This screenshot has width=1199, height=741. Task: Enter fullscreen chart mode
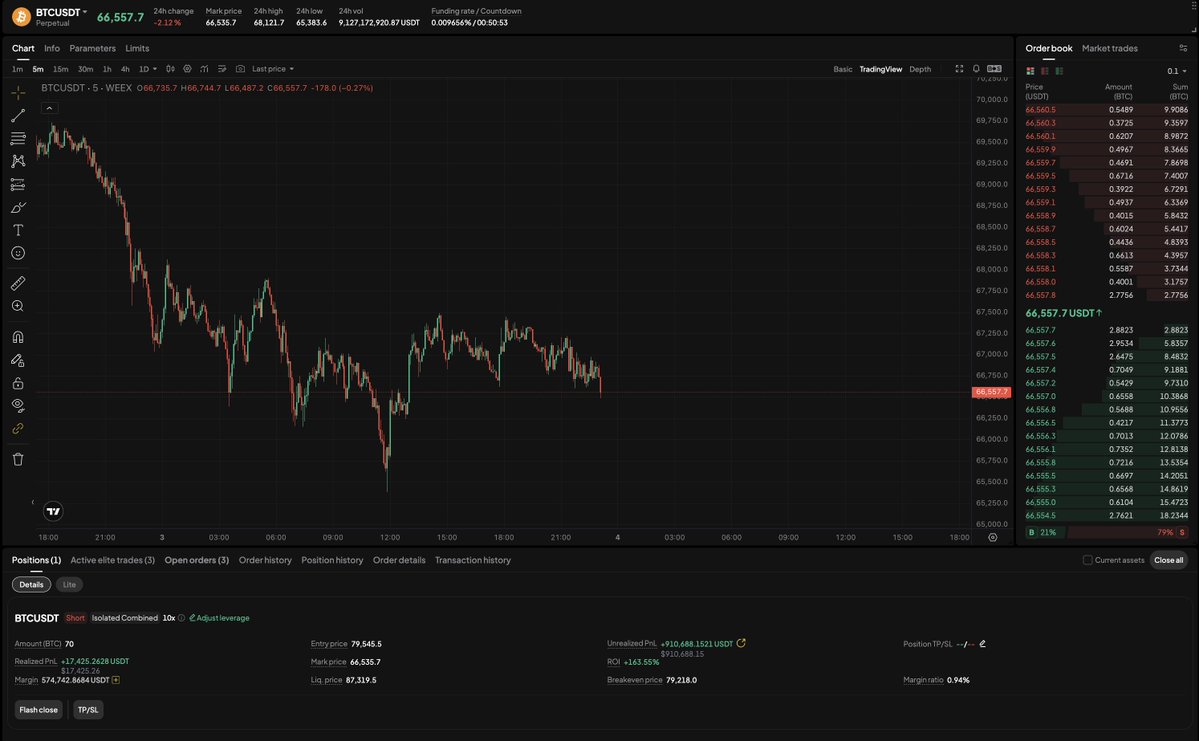959,69
